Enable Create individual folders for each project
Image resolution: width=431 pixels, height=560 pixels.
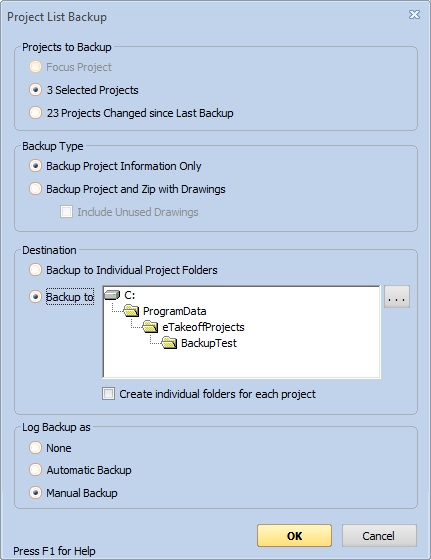click(109, 394)
